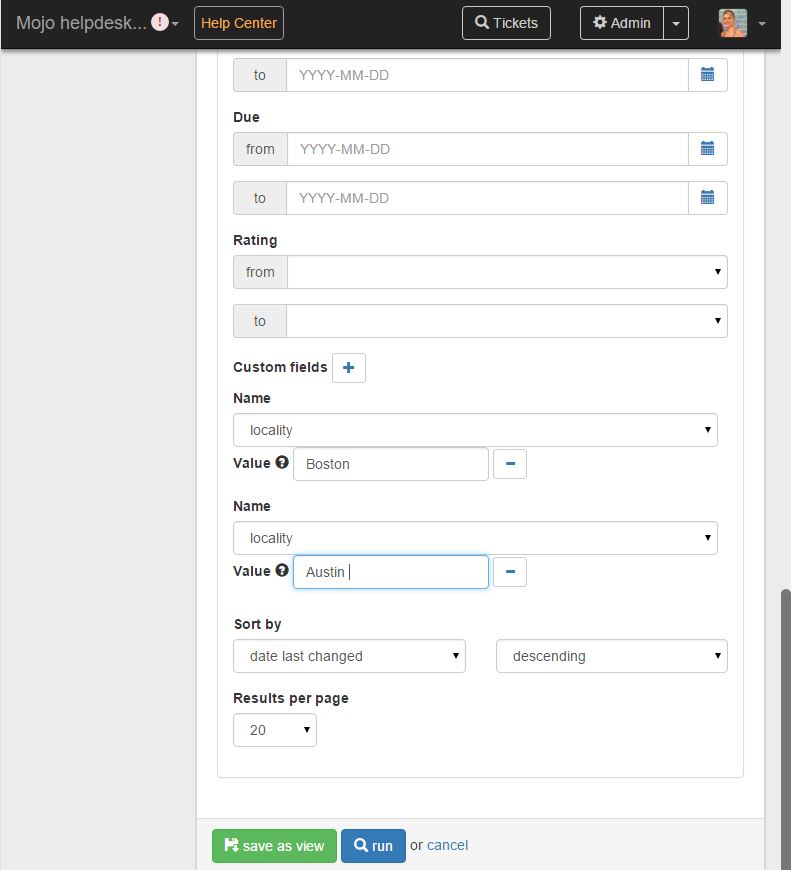Open the Rating to dropdown

coord(507,321)
